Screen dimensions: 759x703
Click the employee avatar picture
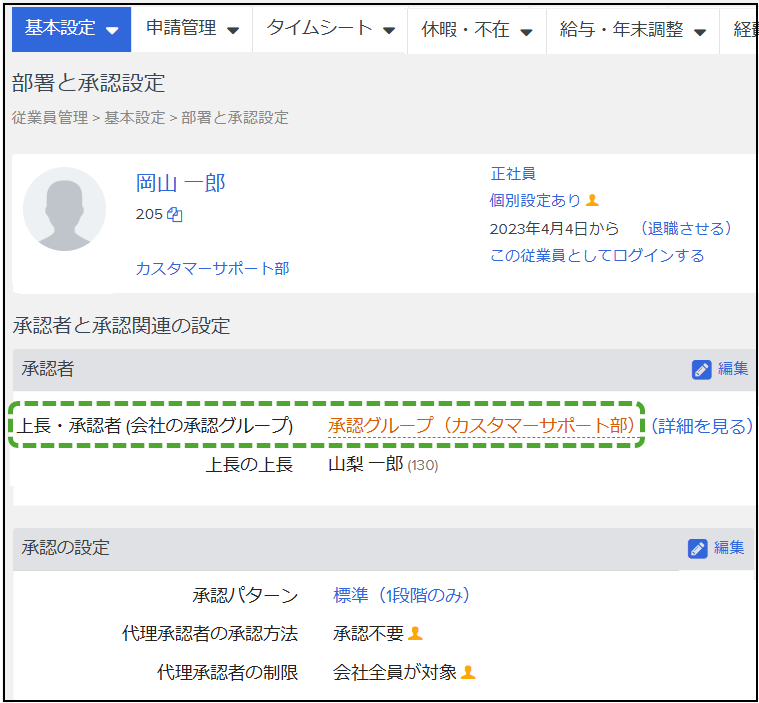pyautogui.click(x=64, y=209)
